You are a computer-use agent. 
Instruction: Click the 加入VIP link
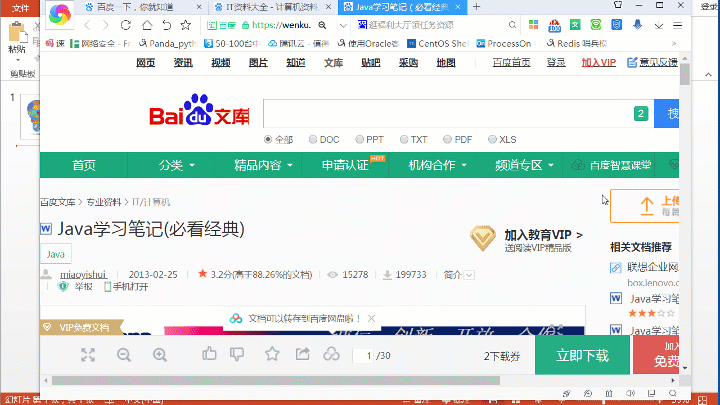(x=598, y=62)
